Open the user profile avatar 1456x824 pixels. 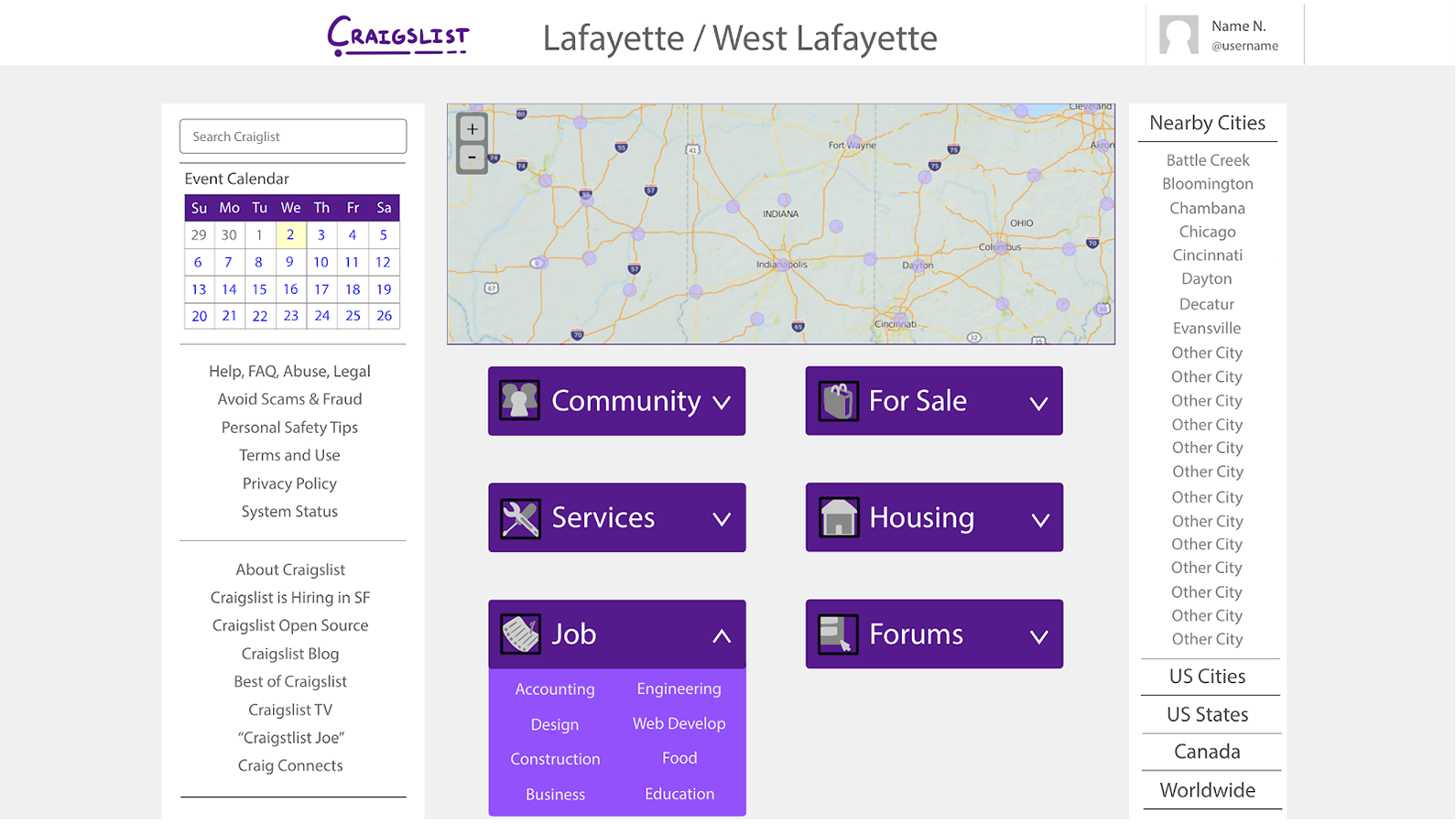coord(1179,35)
